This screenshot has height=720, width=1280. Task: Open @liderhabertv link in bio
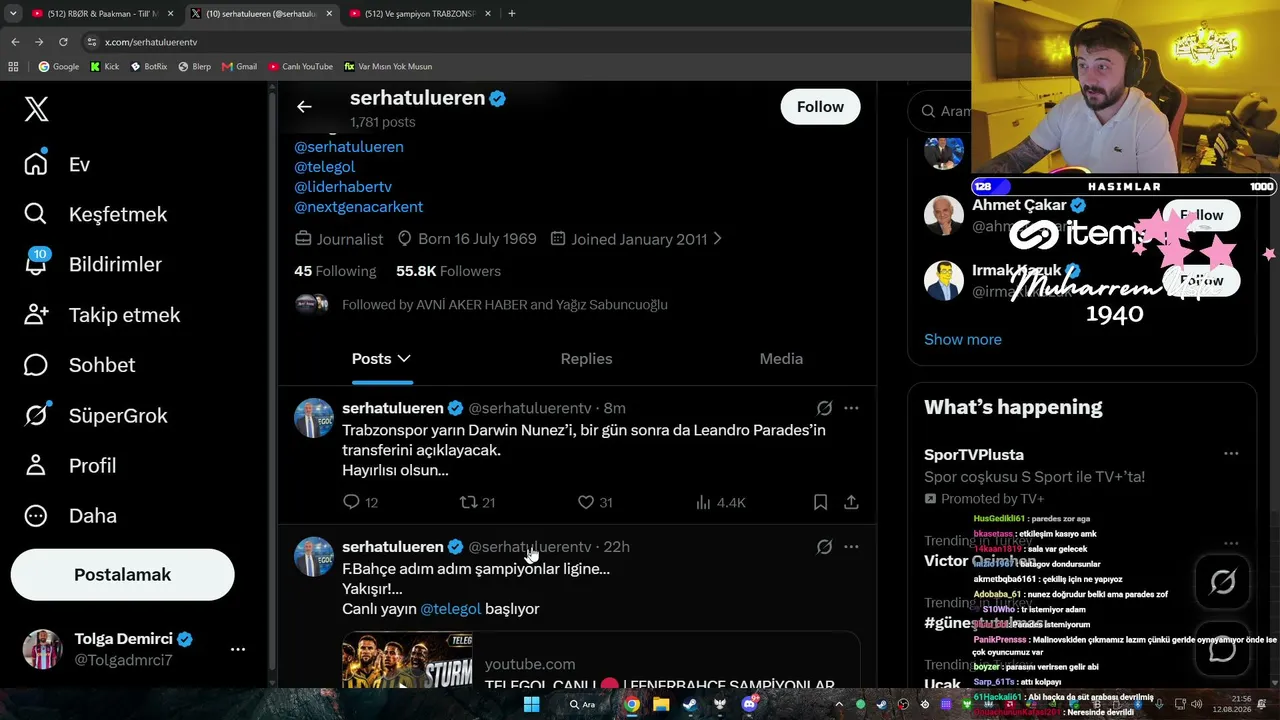343,187
